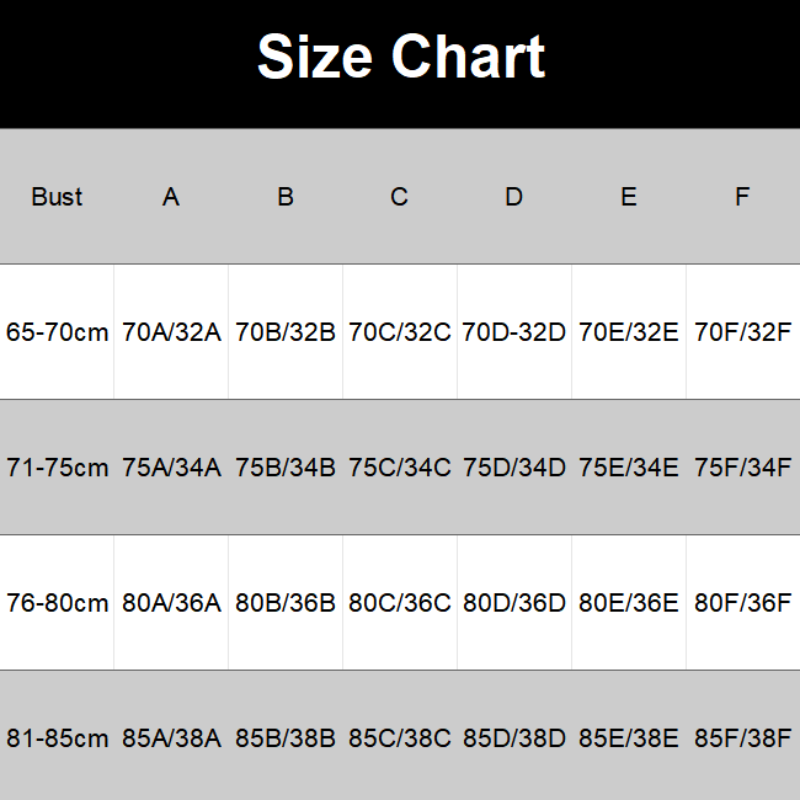Select the 85F/38F size cell

742,739
